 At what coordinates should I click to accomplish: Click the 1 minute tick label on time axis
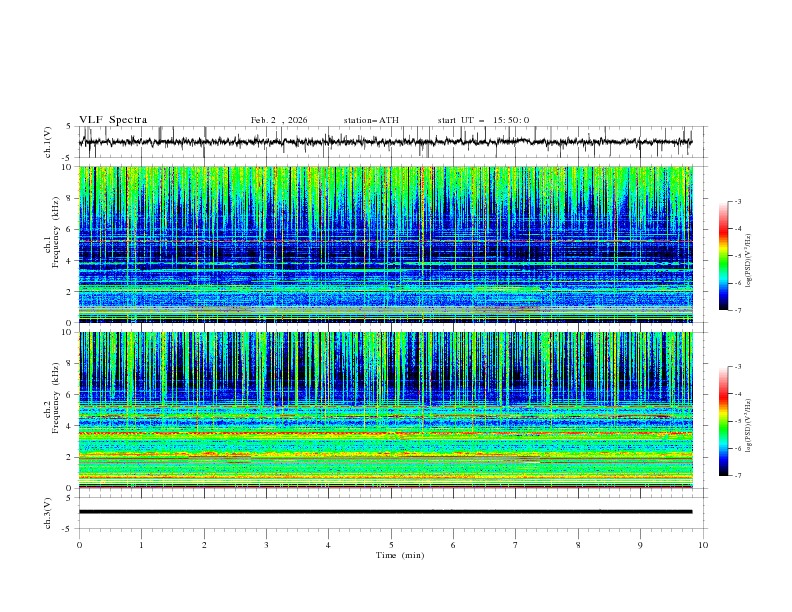[141, 545]
